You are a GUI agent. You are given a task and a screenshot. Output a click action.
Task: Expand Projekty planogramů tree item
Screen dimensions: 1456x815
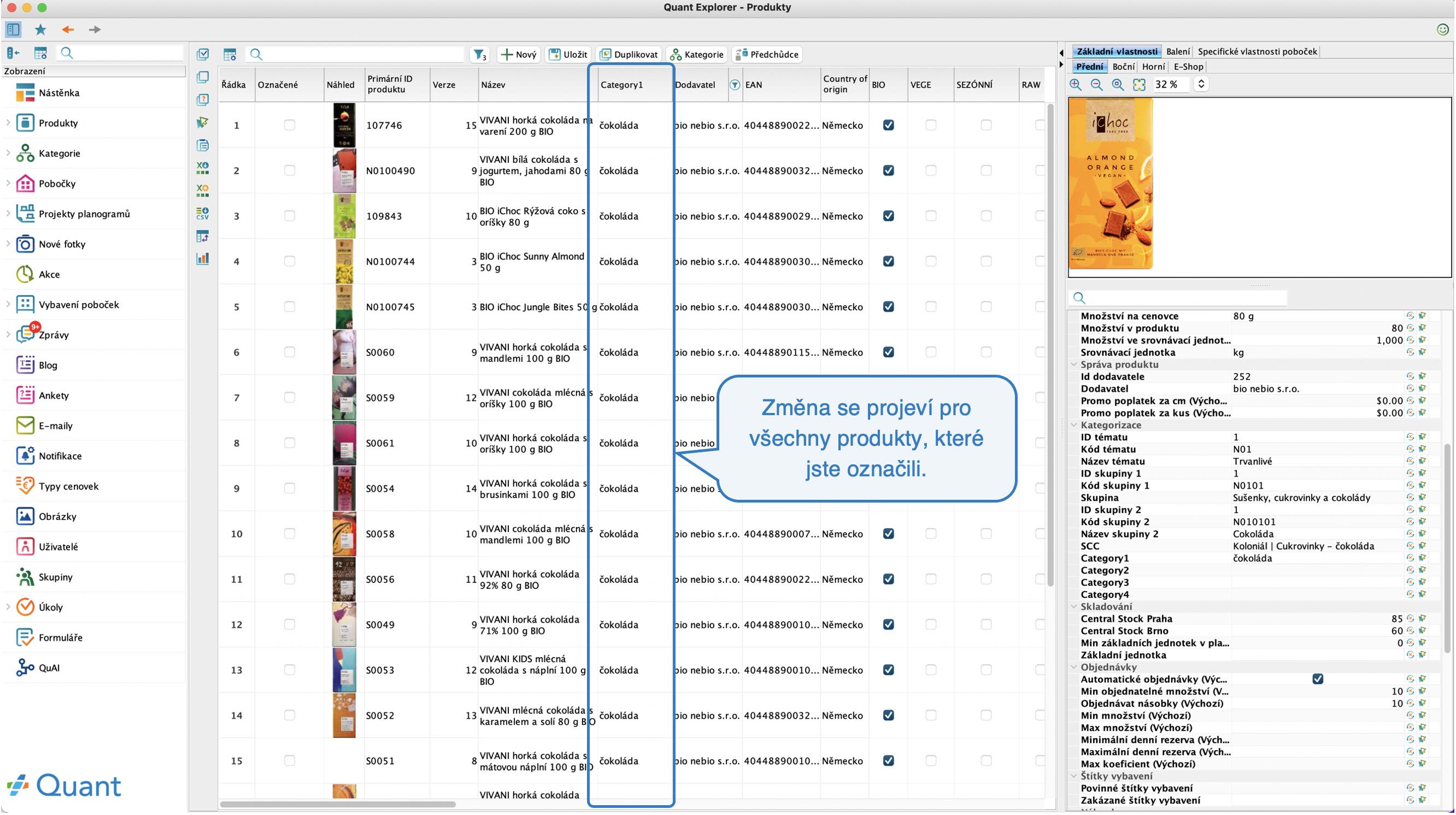coord(8,214)
